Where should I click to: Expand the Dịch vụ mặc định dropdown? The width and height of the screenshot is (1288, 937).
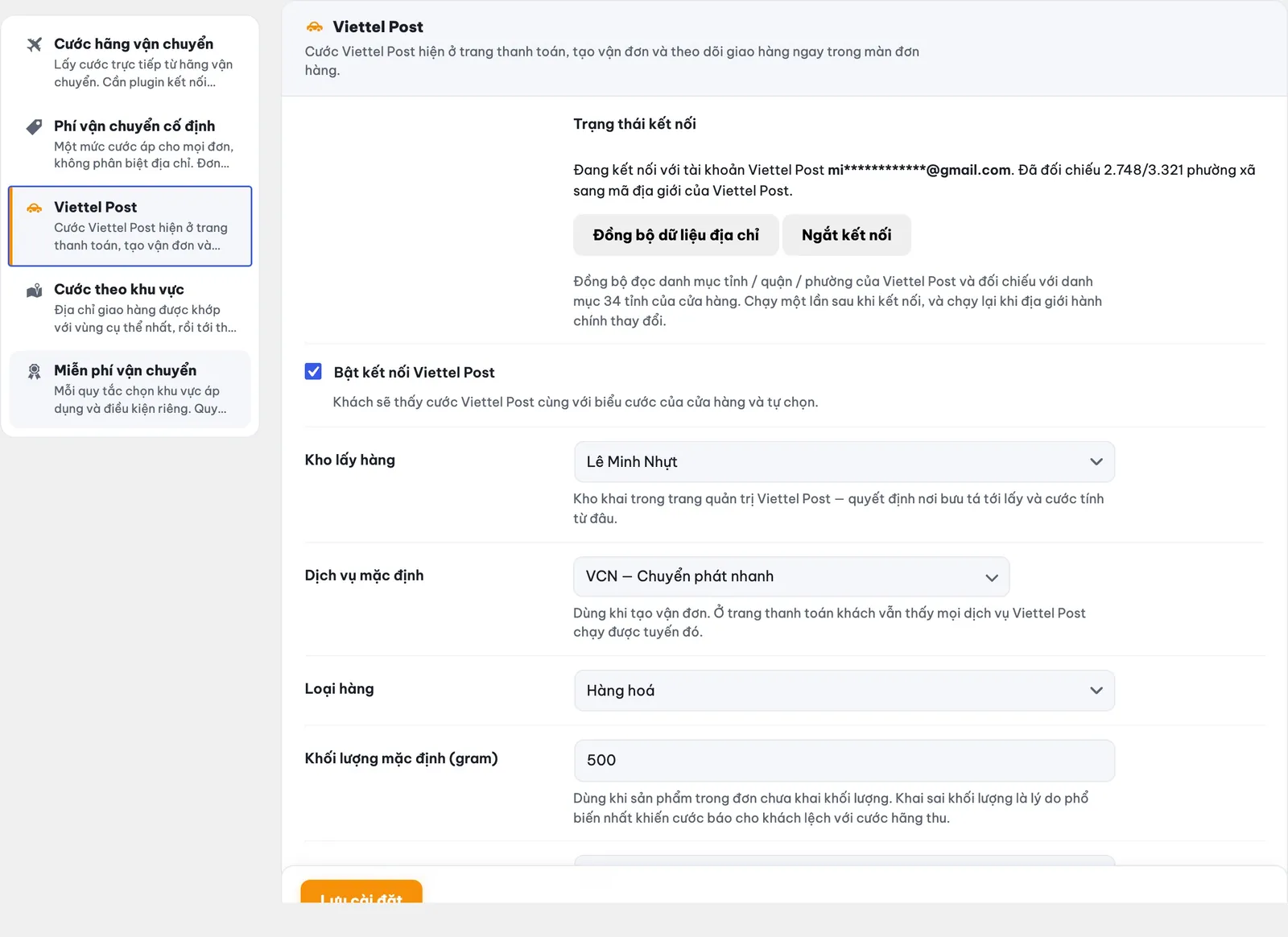click(x=791, y=576)
